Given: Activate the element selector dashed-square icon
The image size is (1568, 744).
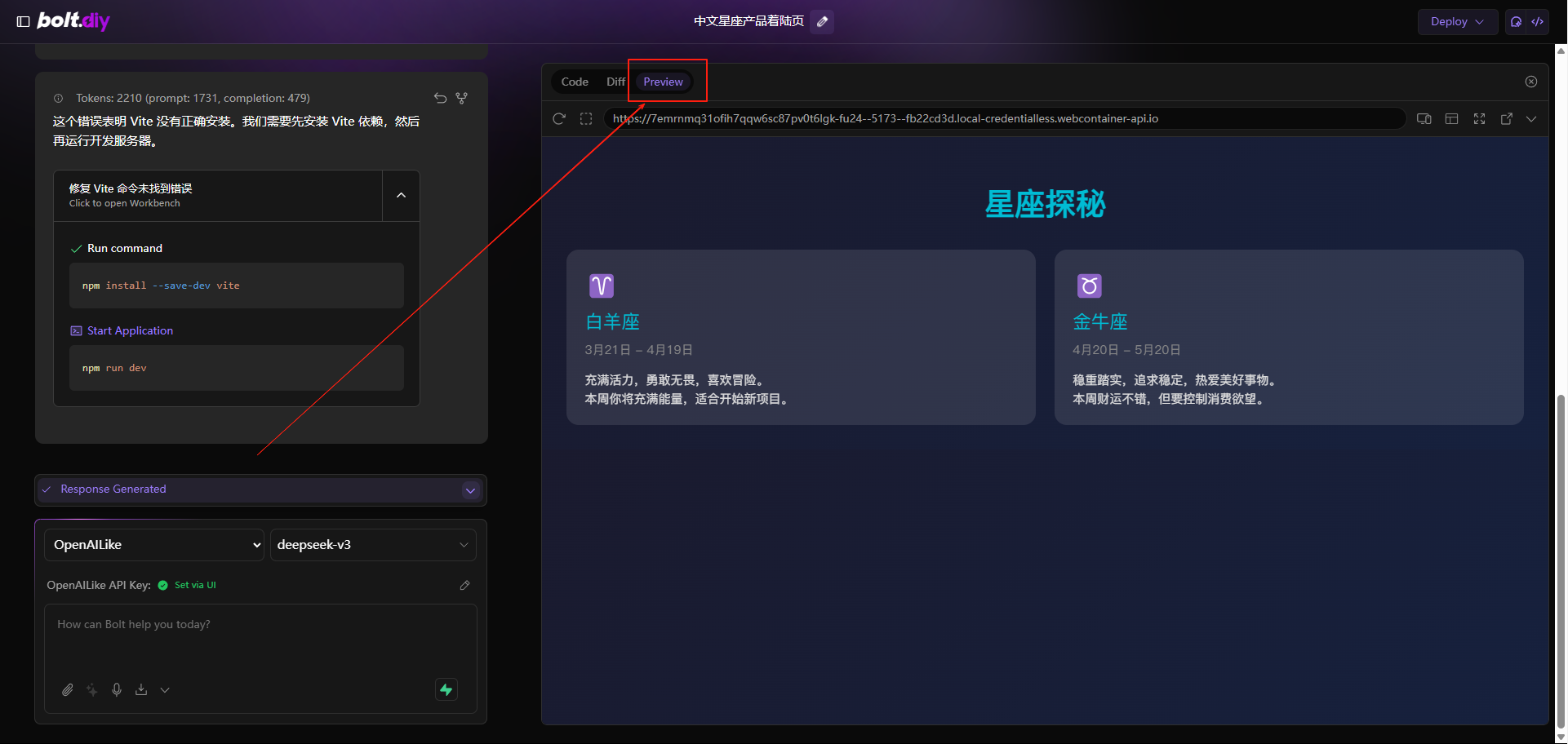Looking at the screenshot, I should (586, 119).
